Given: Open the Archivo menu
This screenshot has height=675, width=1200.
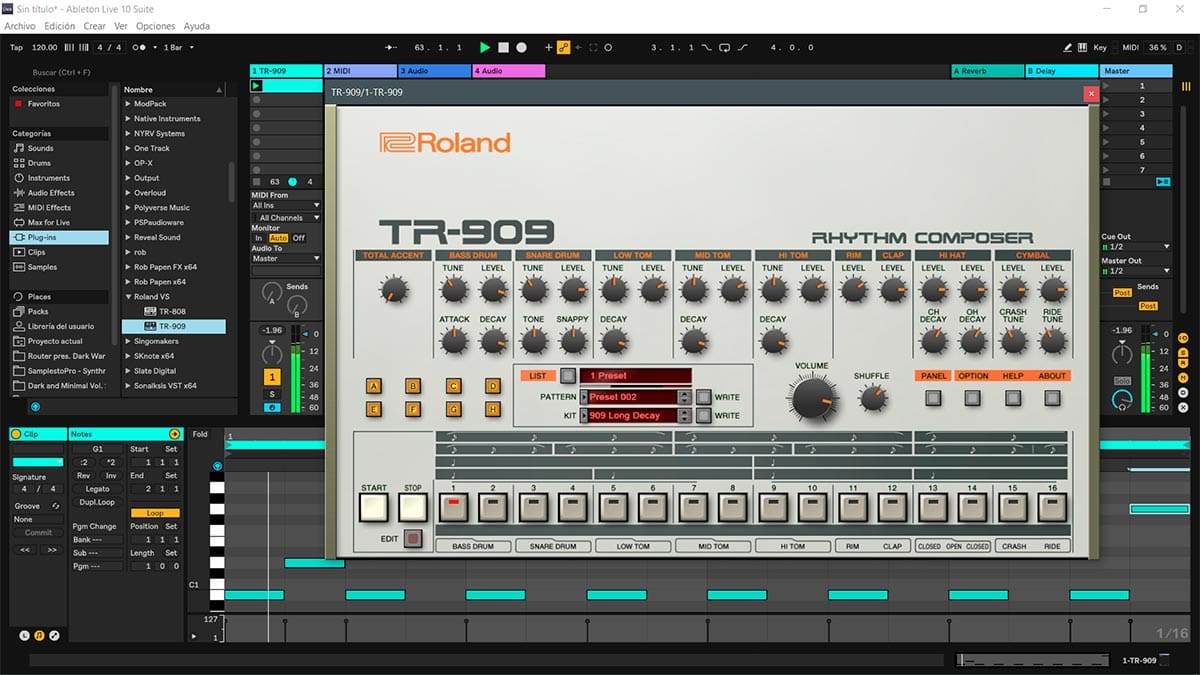Looking at the screenshot, I should click(x=19, y=26).
